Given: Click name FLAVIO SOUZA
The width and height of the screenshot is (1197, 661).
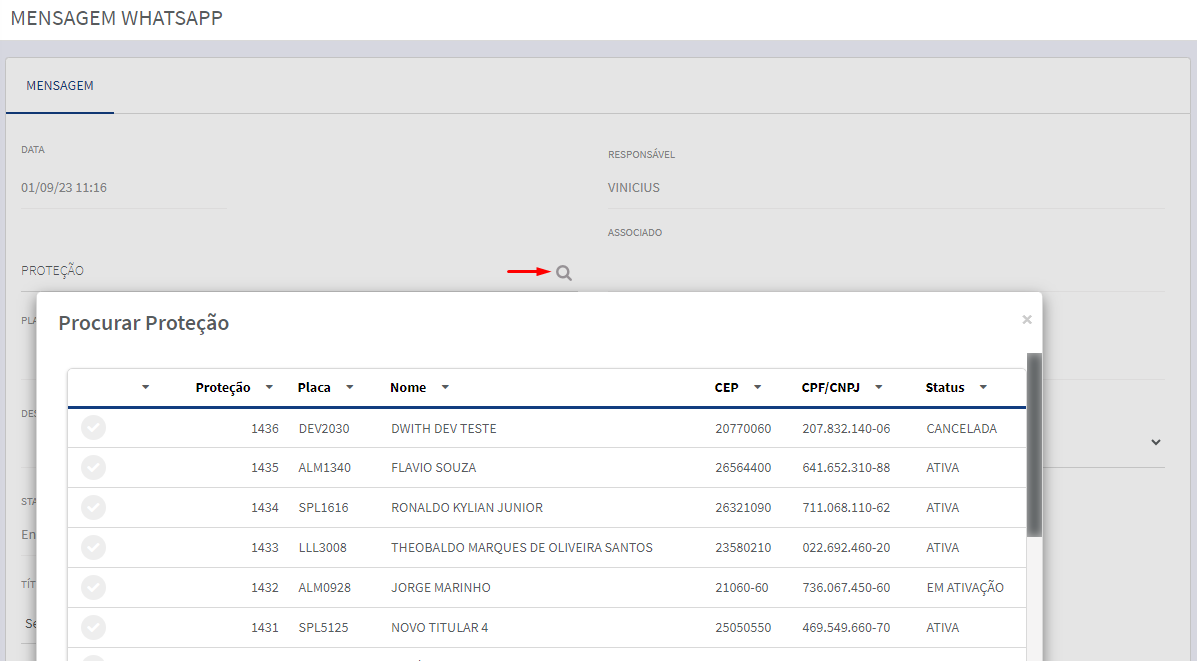Looking at the screenshot, I should pyautogui.click(x=434, y=467).
